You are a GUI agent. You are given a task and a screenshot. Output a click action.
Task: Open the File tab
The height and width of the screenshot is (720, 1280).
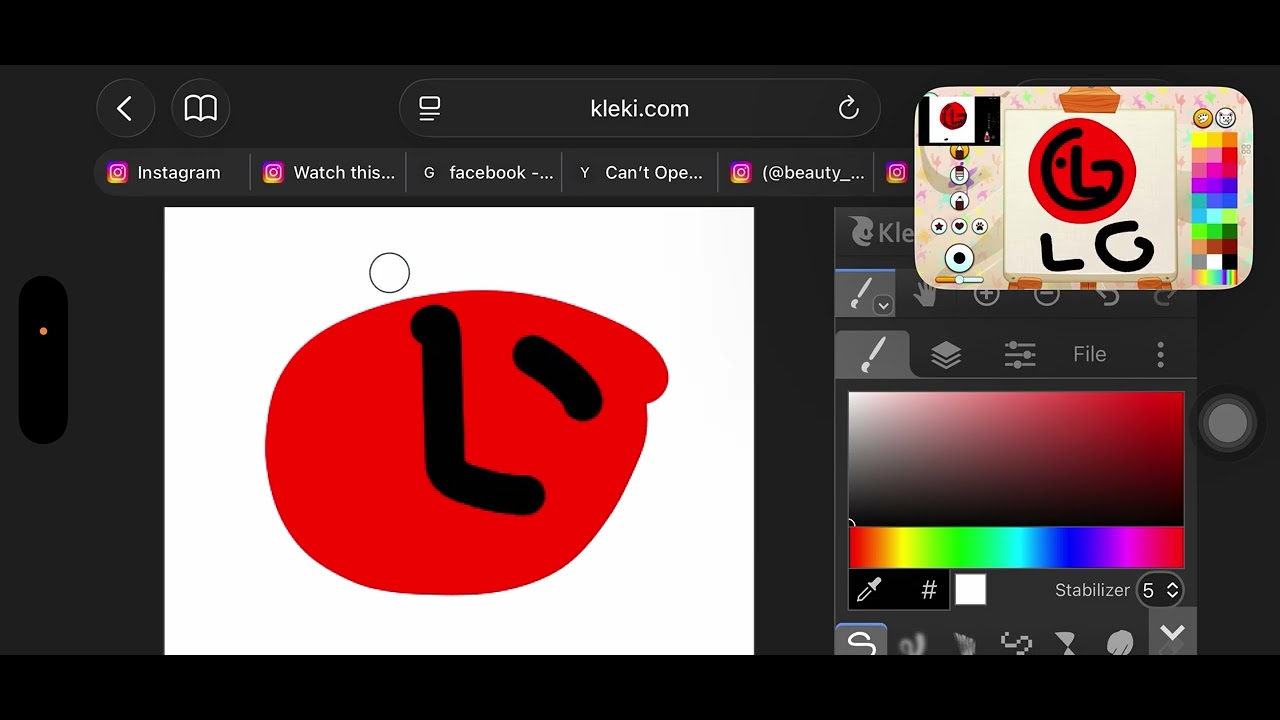point(1089,355)
